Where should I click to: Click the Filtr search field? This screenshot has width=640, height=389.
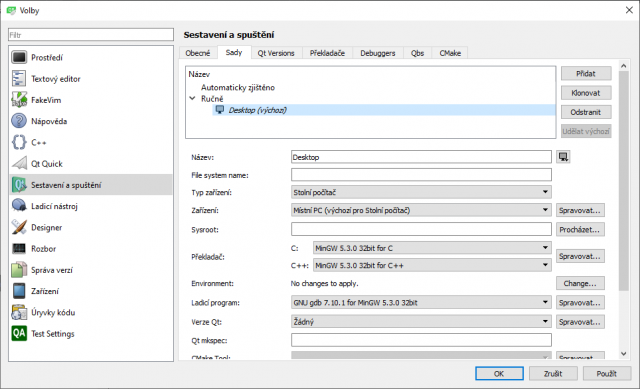[x=91, y=35]
